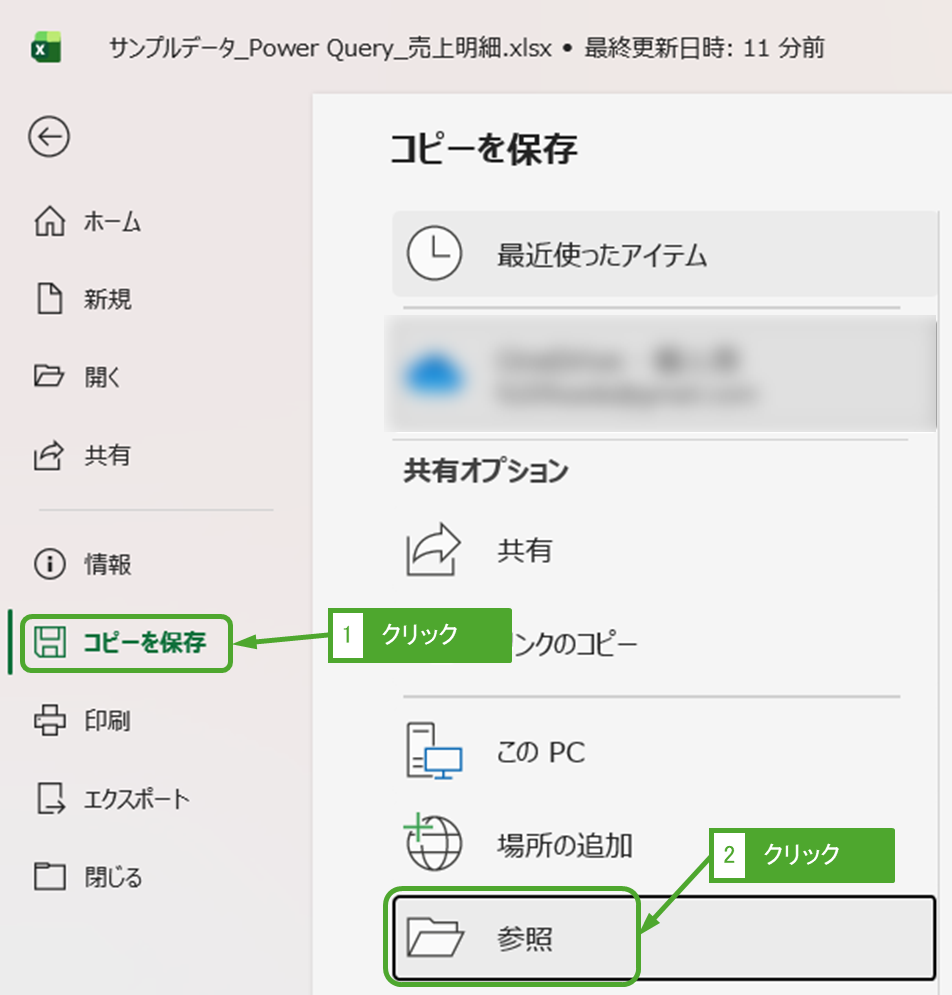
Task: Click the 参照 folder icon
Action: [435, 938]
